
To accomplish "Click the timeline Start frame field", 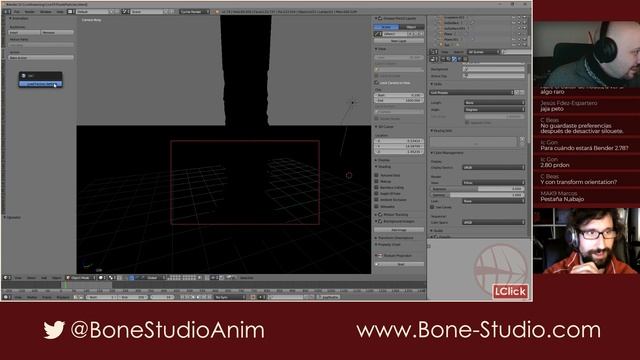I will 101,297.
